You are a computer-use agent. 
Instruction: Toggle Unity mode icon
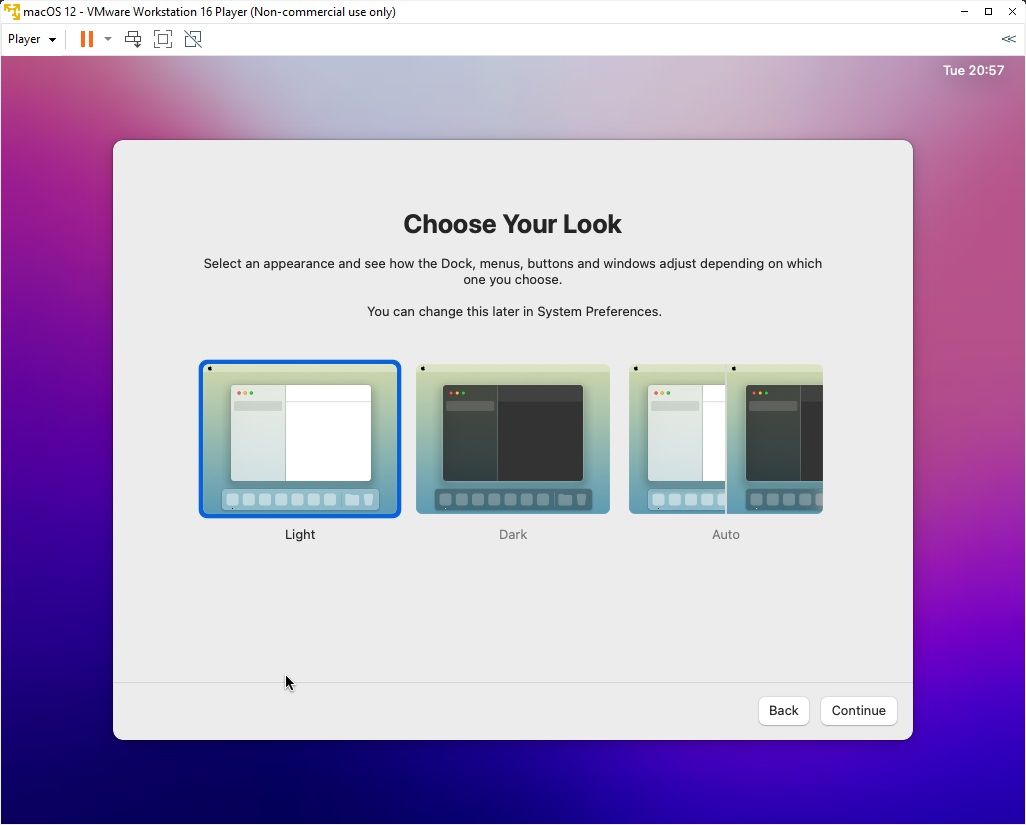pos(193,39)
